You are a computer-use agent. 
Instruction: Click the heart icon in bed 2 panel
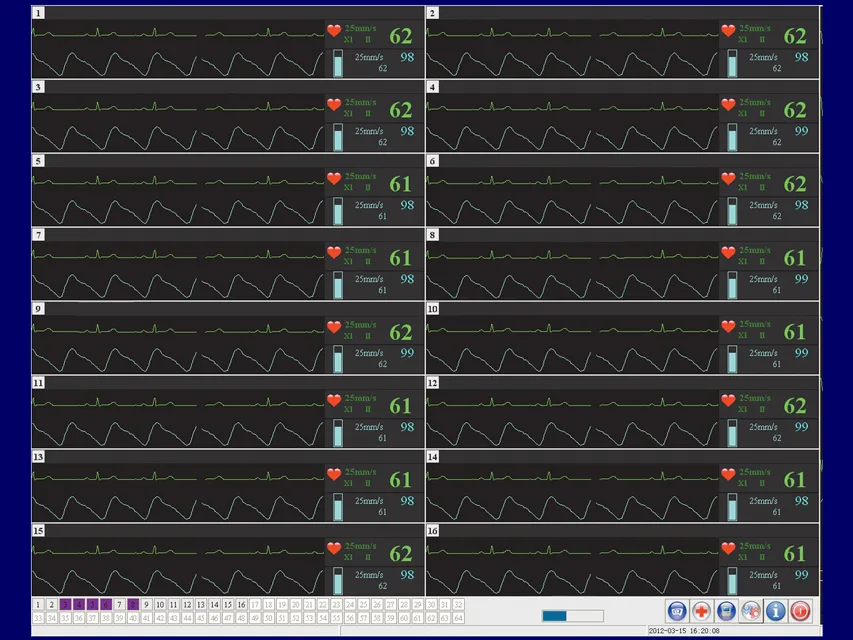[x=728, y=30]
